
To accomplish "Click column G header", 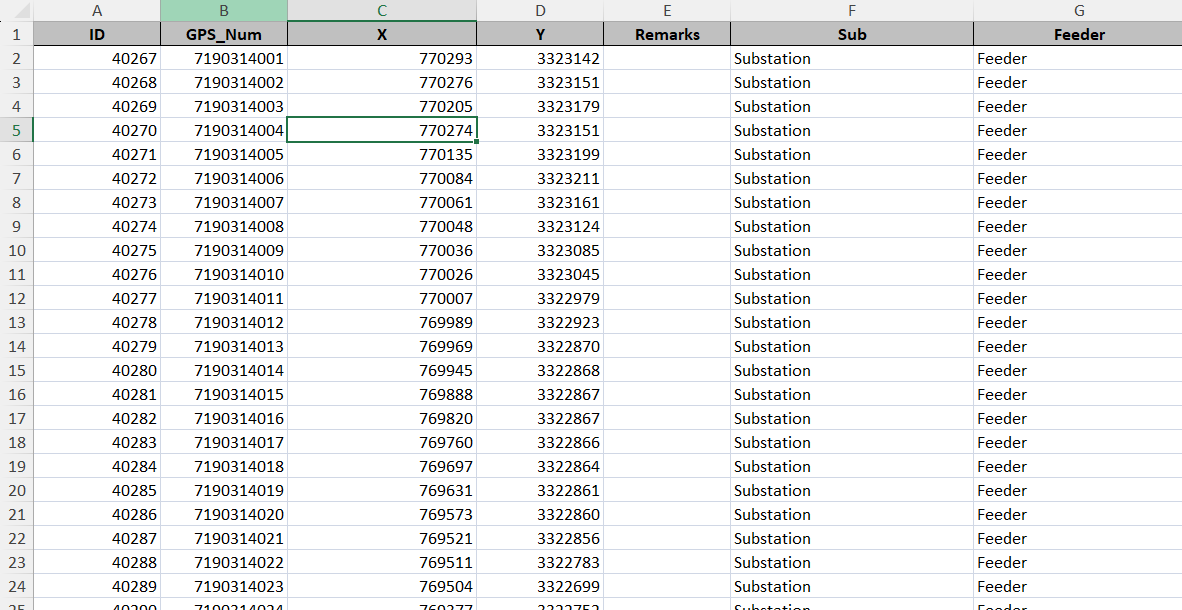I will tap(1079, 11).
